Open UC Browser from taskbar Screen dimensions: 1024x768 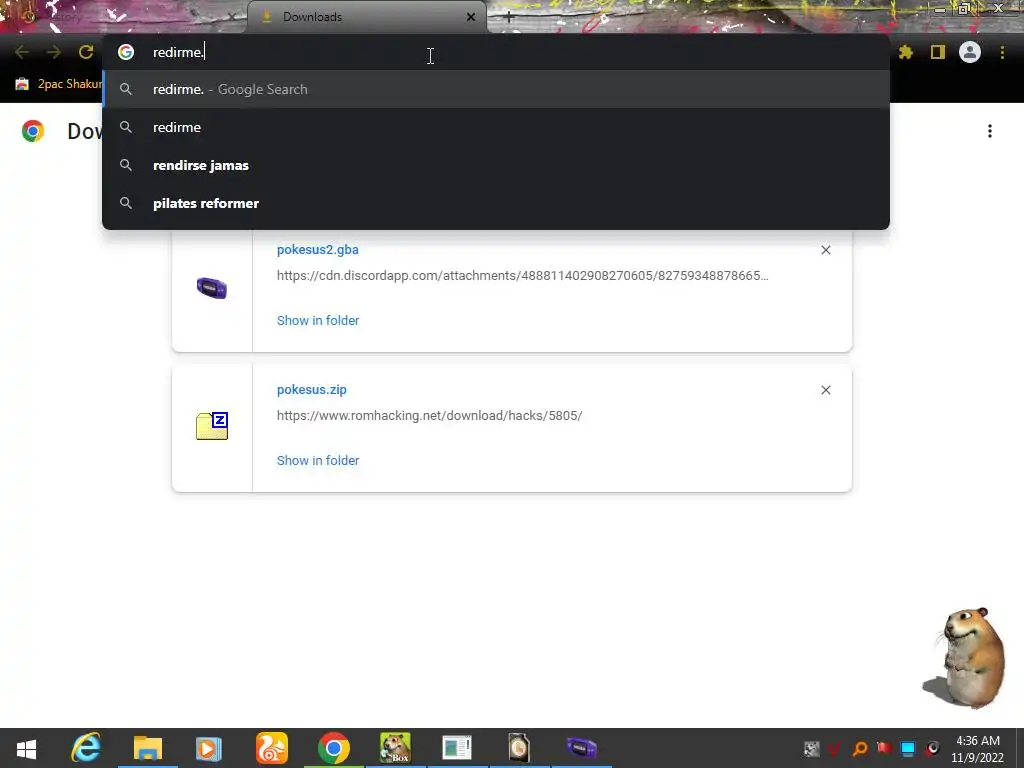[x=271, y=748]
